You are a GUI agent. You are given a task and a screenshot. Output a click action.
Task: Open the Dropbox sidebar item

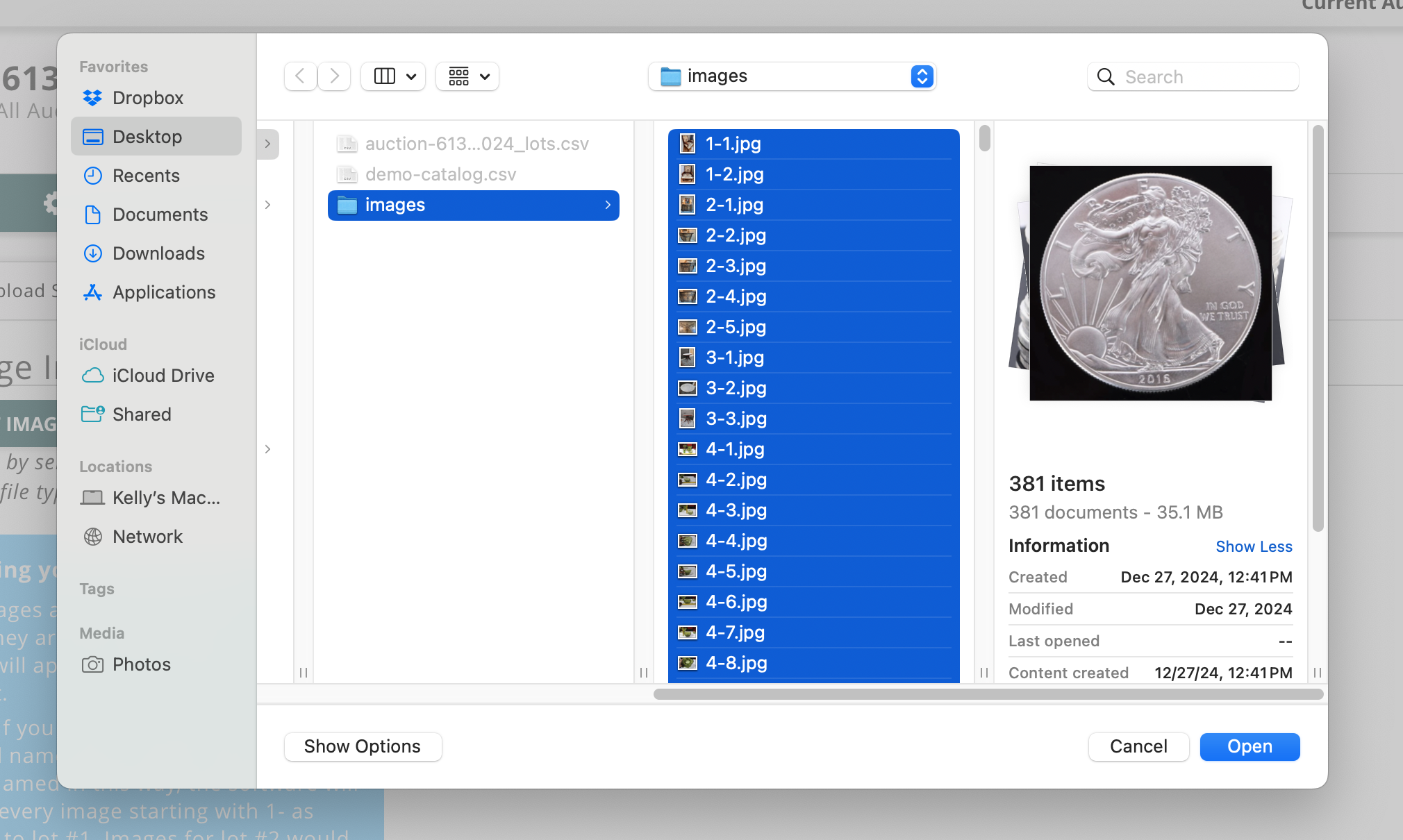pos(148,97)
